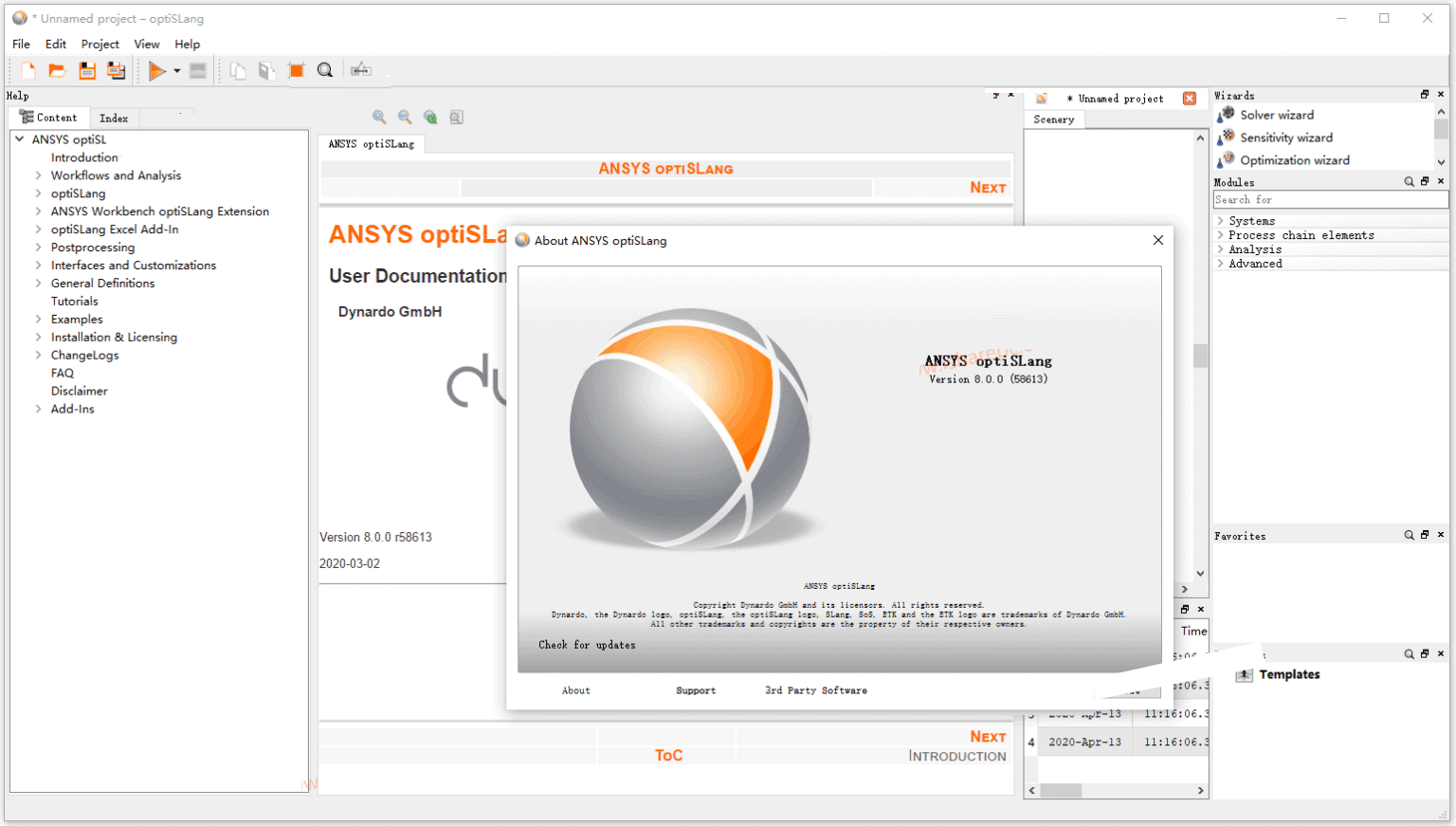Click the Templates icon
Image resolution: width=1456 pixels, height=826 pixels.
(x=1245, y=675)
